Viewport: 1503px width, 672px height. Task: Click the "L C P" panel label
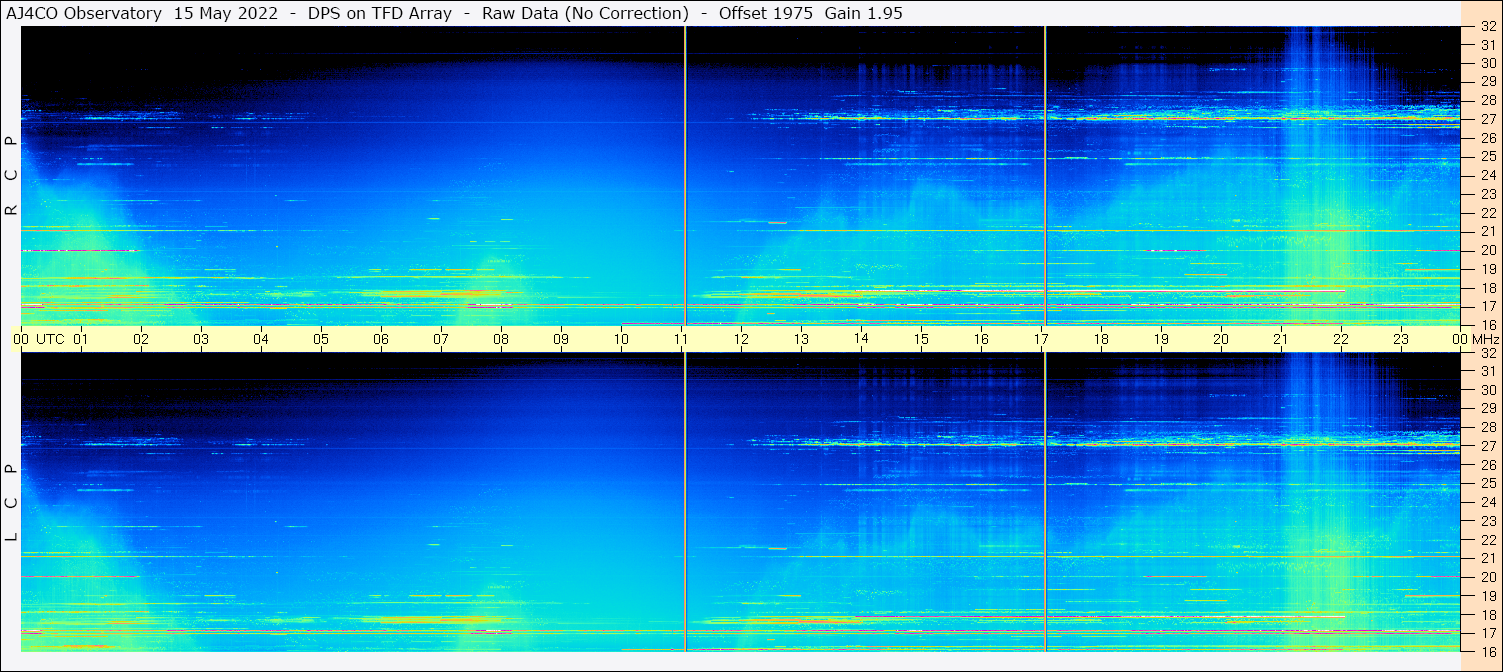pyautogui.click(x=11, y=503)
